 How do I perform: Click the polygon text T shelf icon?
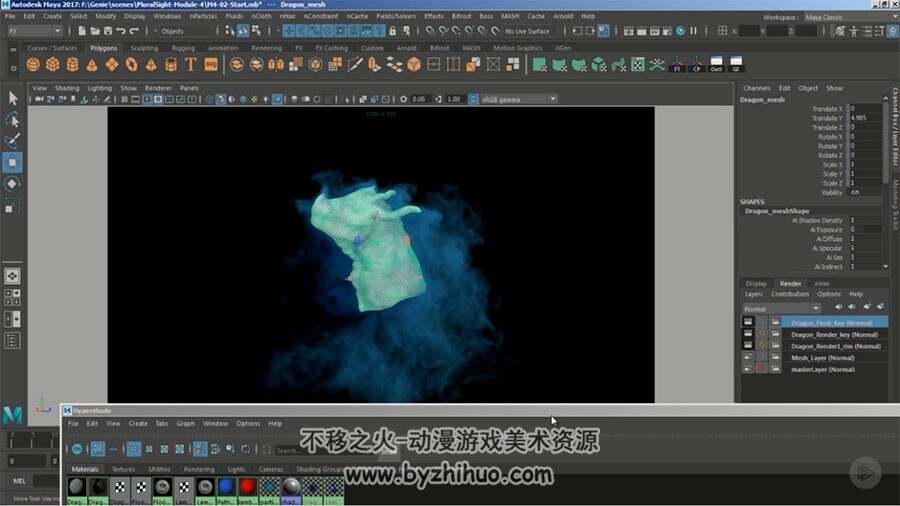191,64
